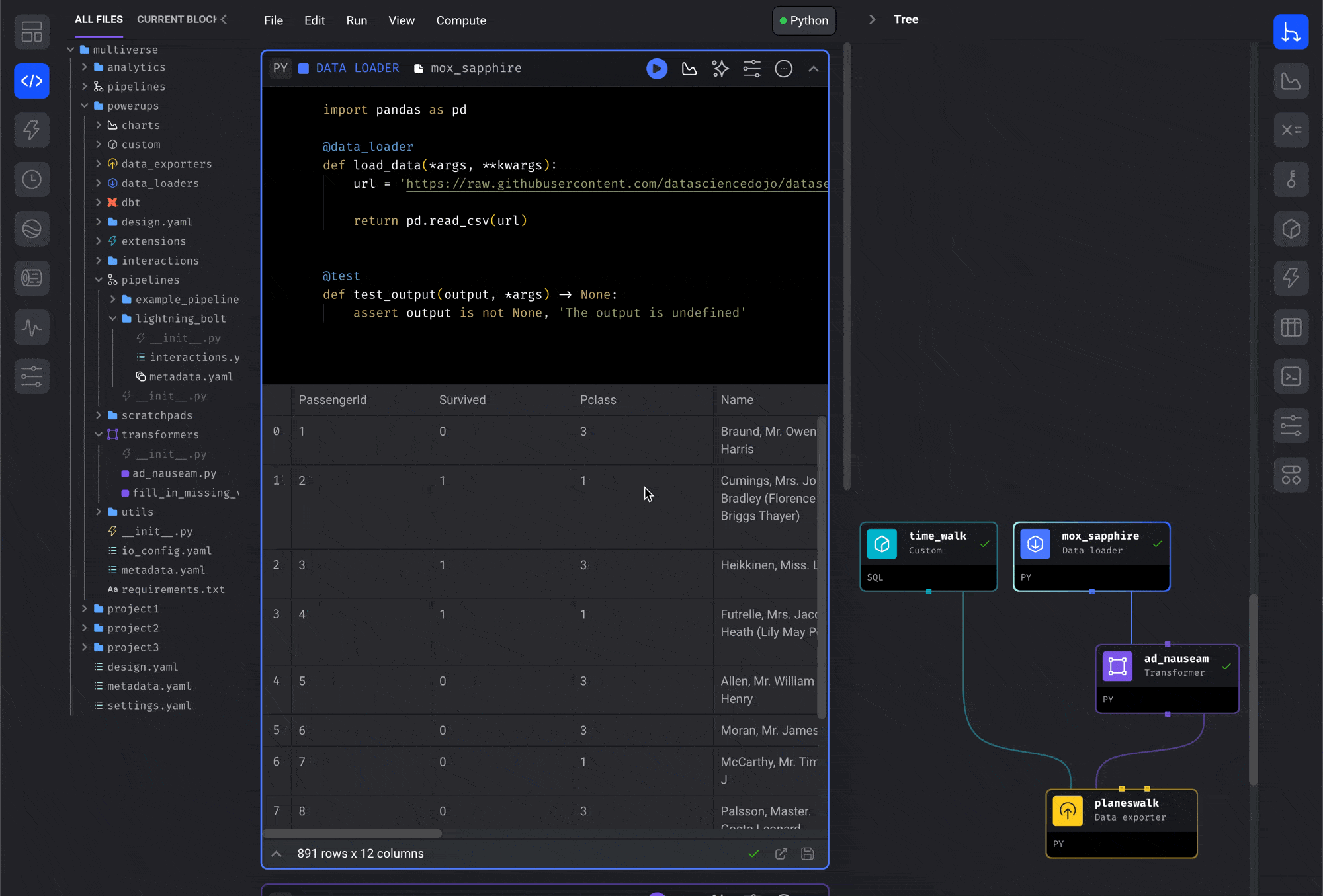Image resolution: width=1323 pixels, height=896 pixels.
Task: Click the mox_sapphire block name in header
Action: coord(476,69)
